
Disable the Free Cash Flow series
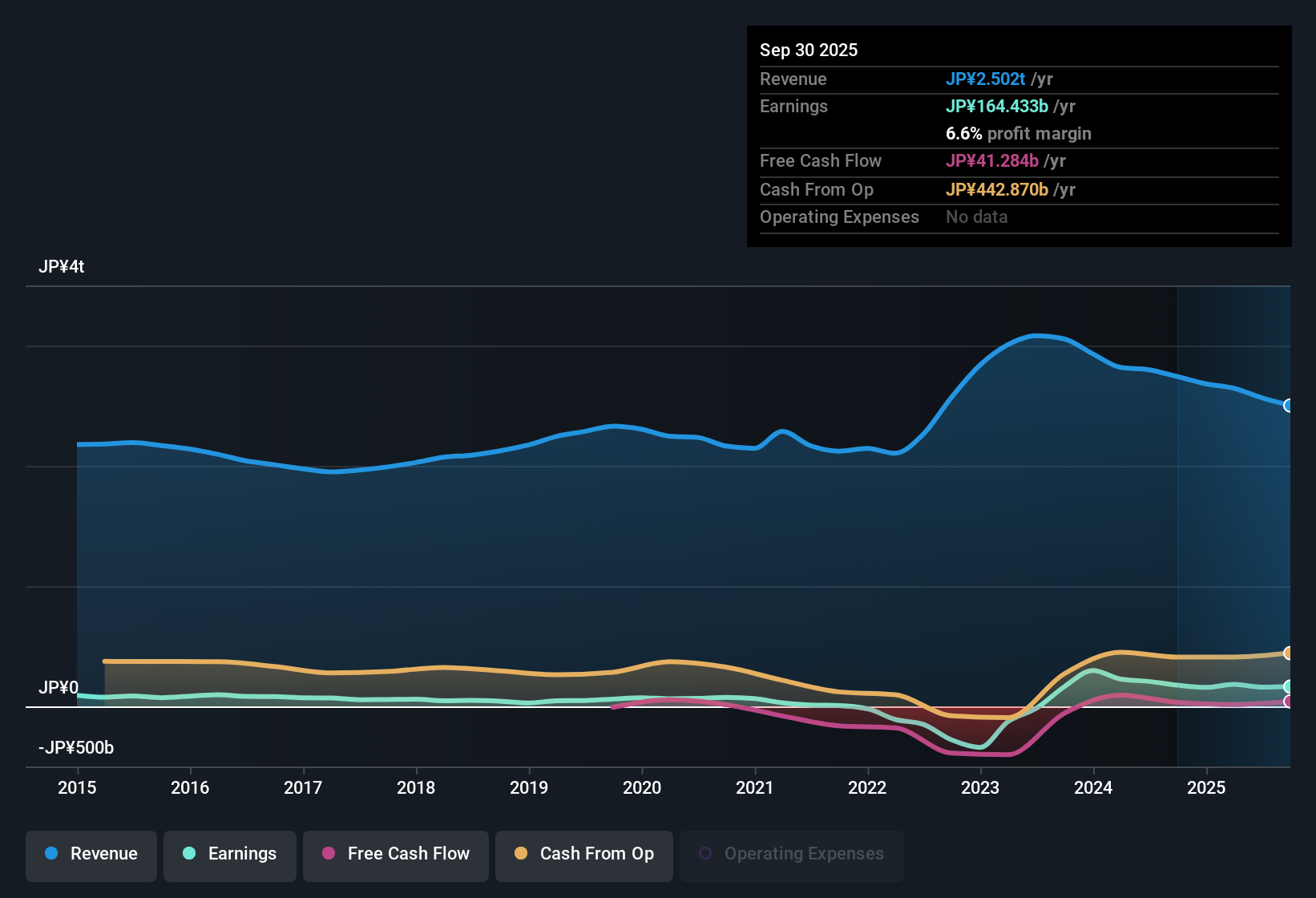coord(395,854)
